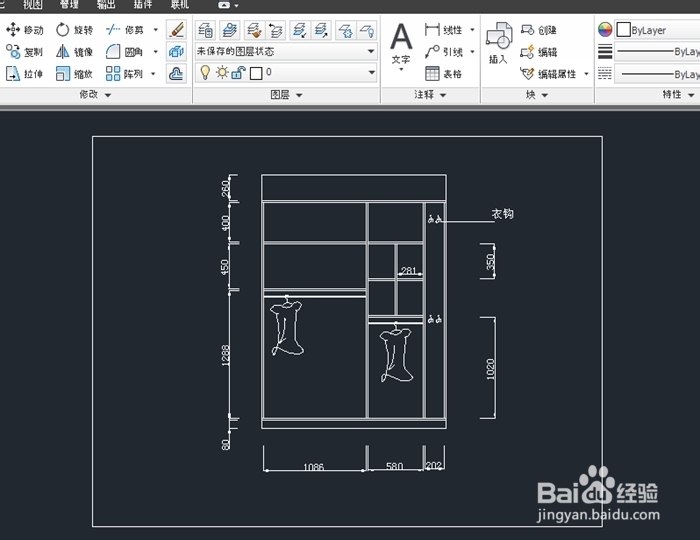Open the Leader dropdown arrow
This screenshot has width=700, height=540.
click(x=472, y=52)
